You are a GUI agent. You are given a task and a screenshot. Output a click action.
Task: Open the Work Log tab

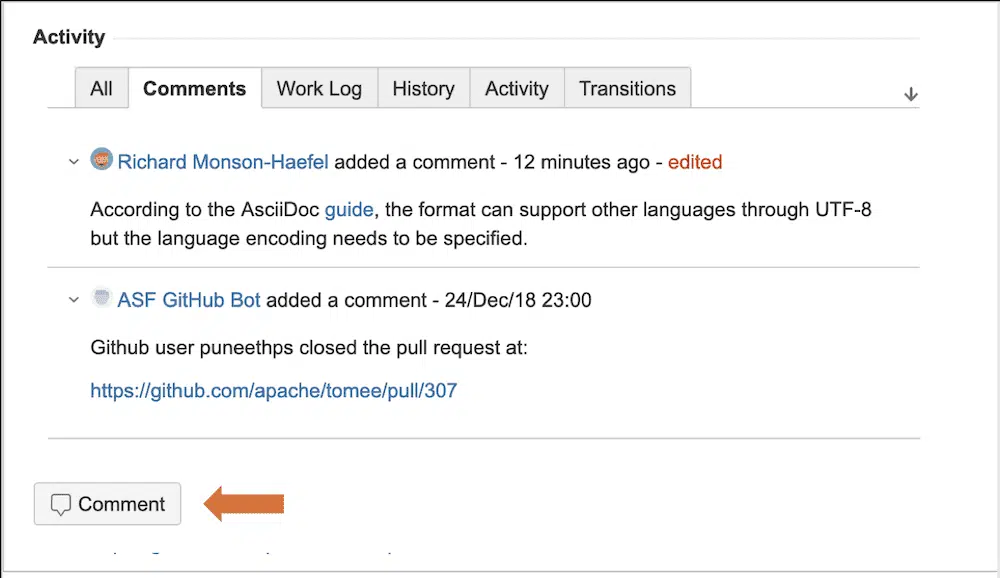click(319, 88)
